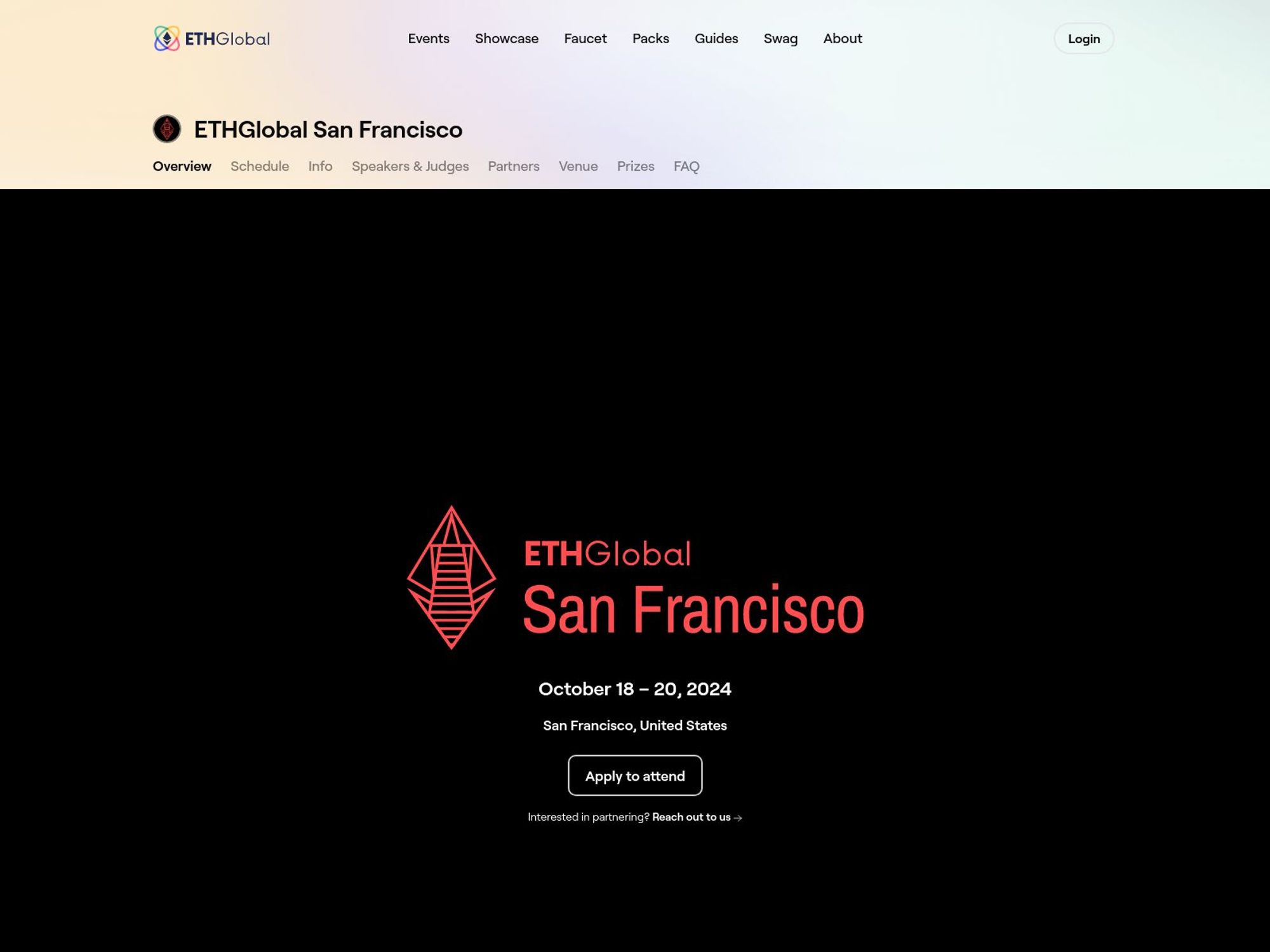Click the Swag navigation item
The image size is (1270, 952).
(x=781, y=38)
